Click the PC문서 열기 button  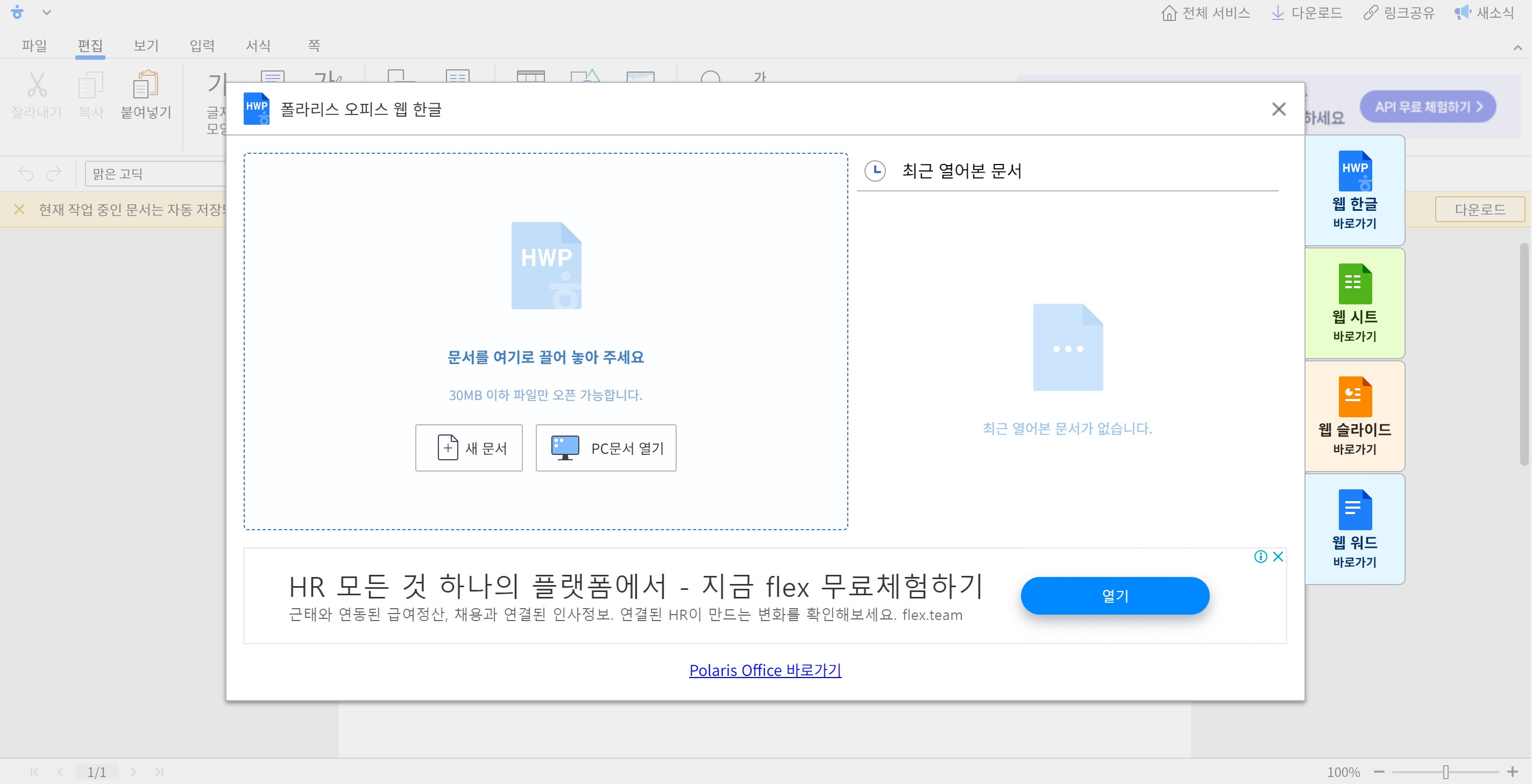(605, 447)
